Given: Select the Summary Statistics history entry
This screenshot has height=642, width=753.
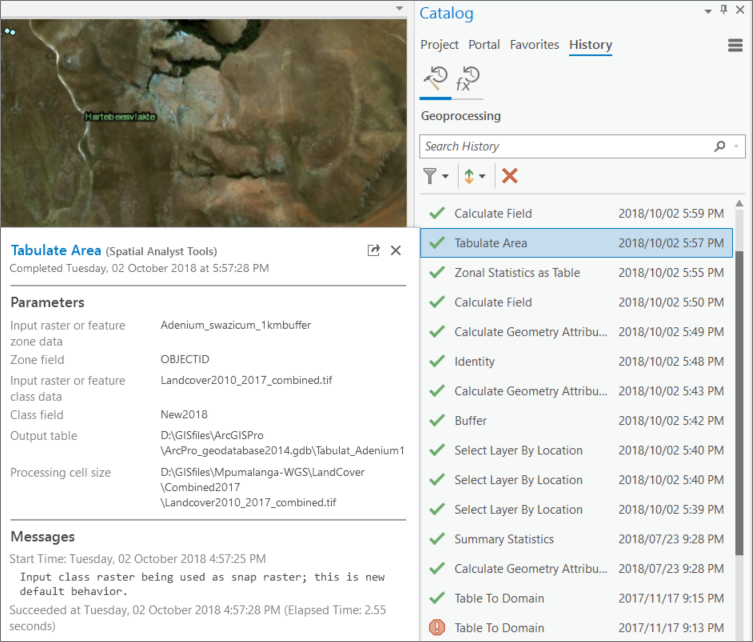Looking at the screenshot, I should 576,539.
